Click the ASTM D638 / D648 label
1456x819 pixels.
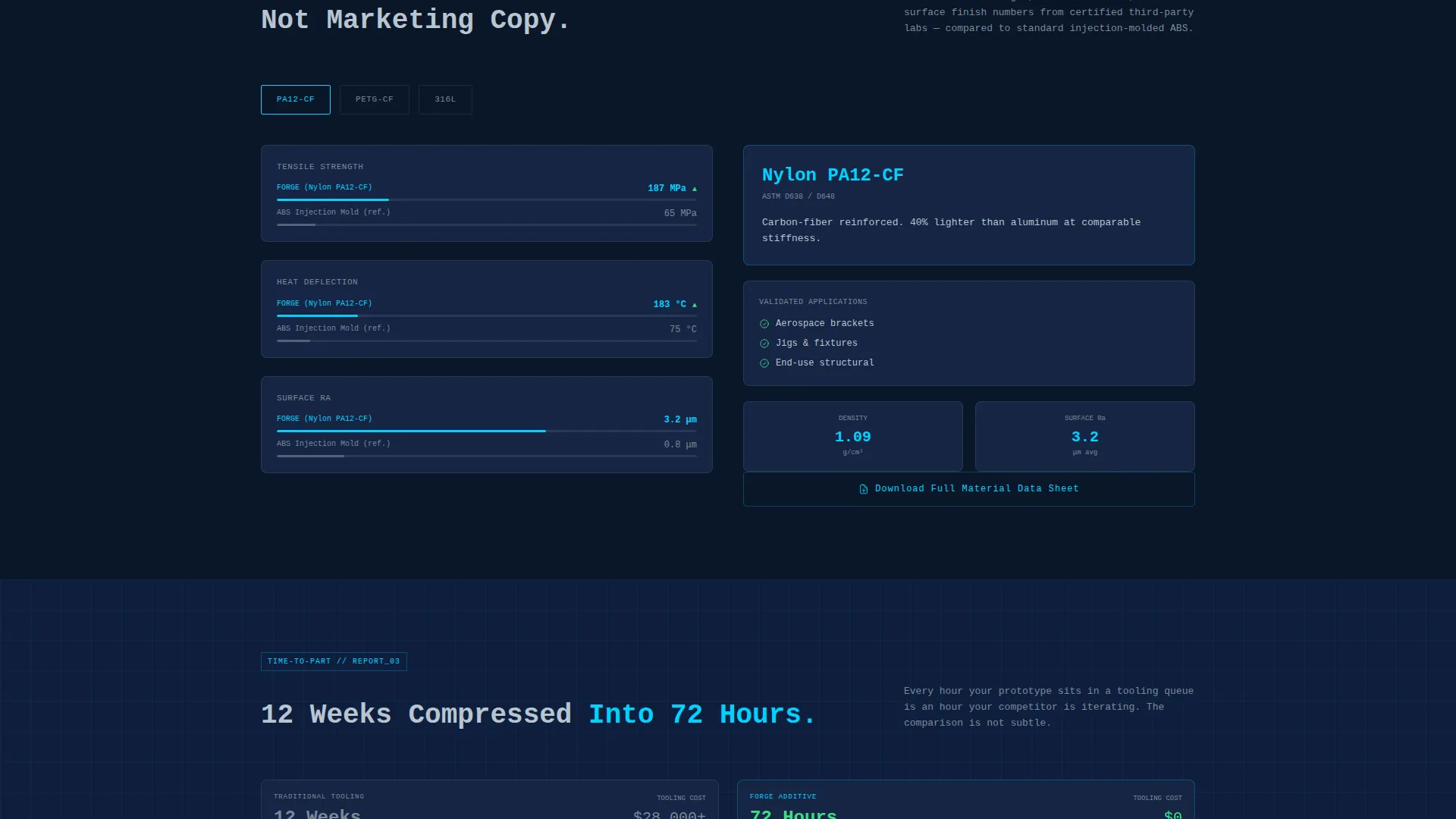click(x=798, y=196)
